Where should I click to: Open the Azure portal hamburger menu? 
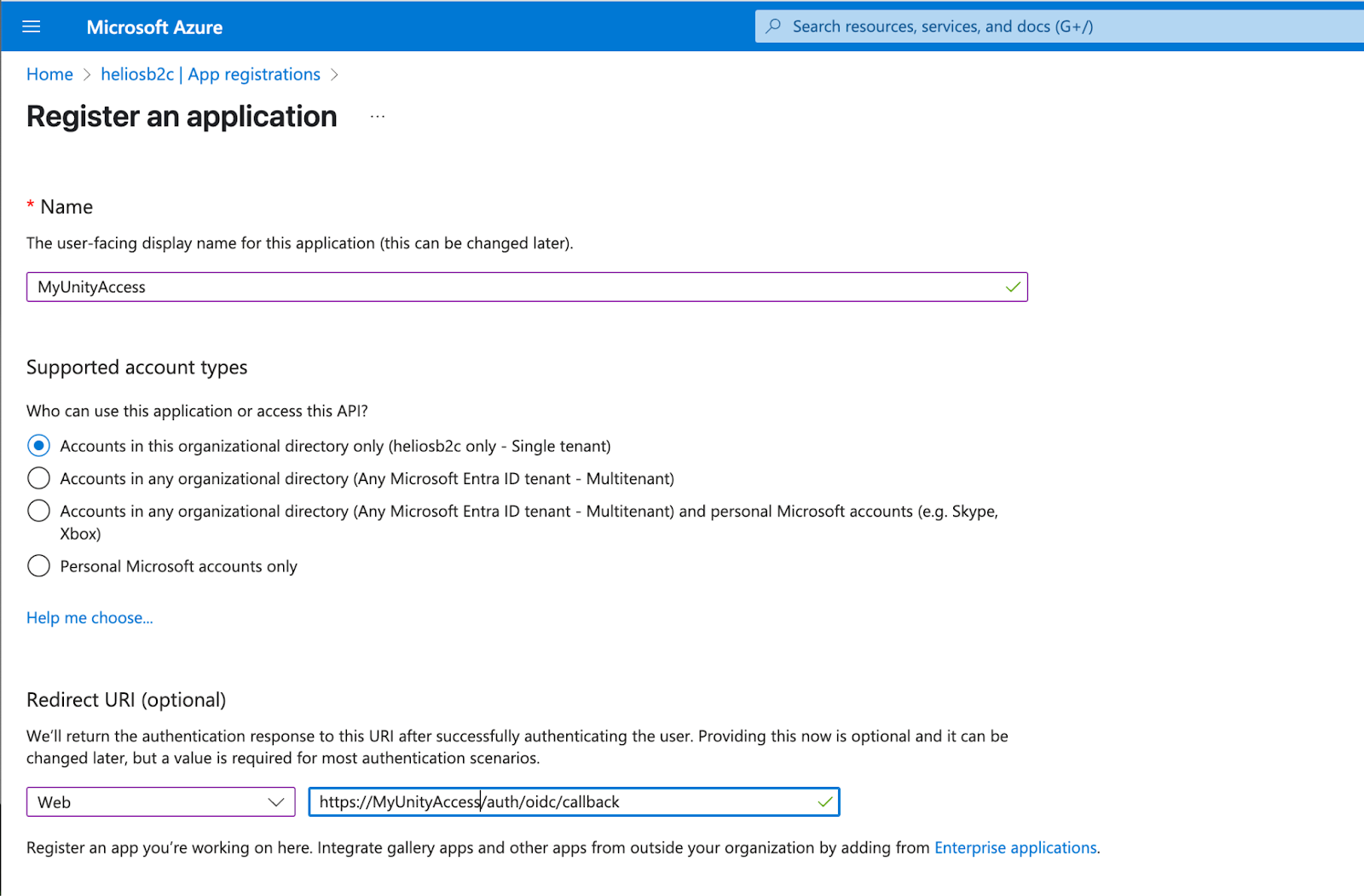pos(31,26)
